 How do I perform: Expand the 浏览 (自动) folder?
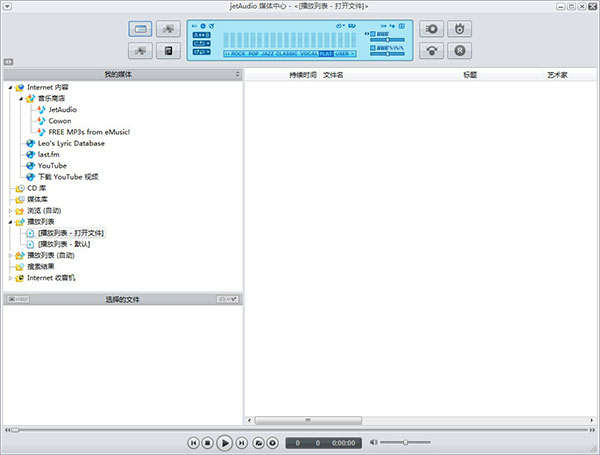pos(10,211)
